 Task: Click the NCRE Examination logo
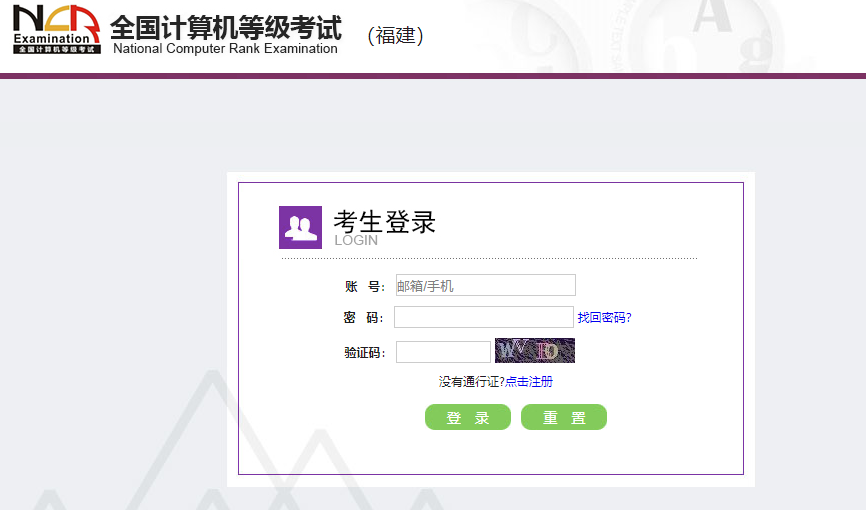(x=57, y=29)
